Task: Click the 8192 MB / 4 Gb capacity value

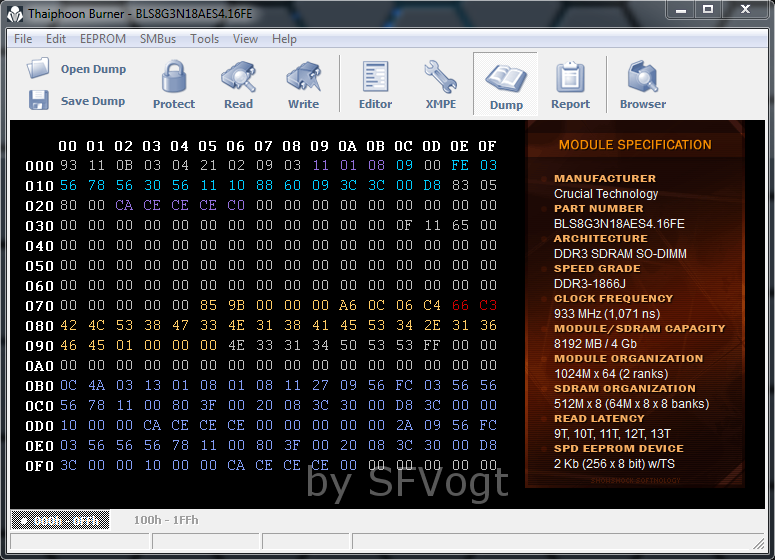Action: click(x=595, y=344)
